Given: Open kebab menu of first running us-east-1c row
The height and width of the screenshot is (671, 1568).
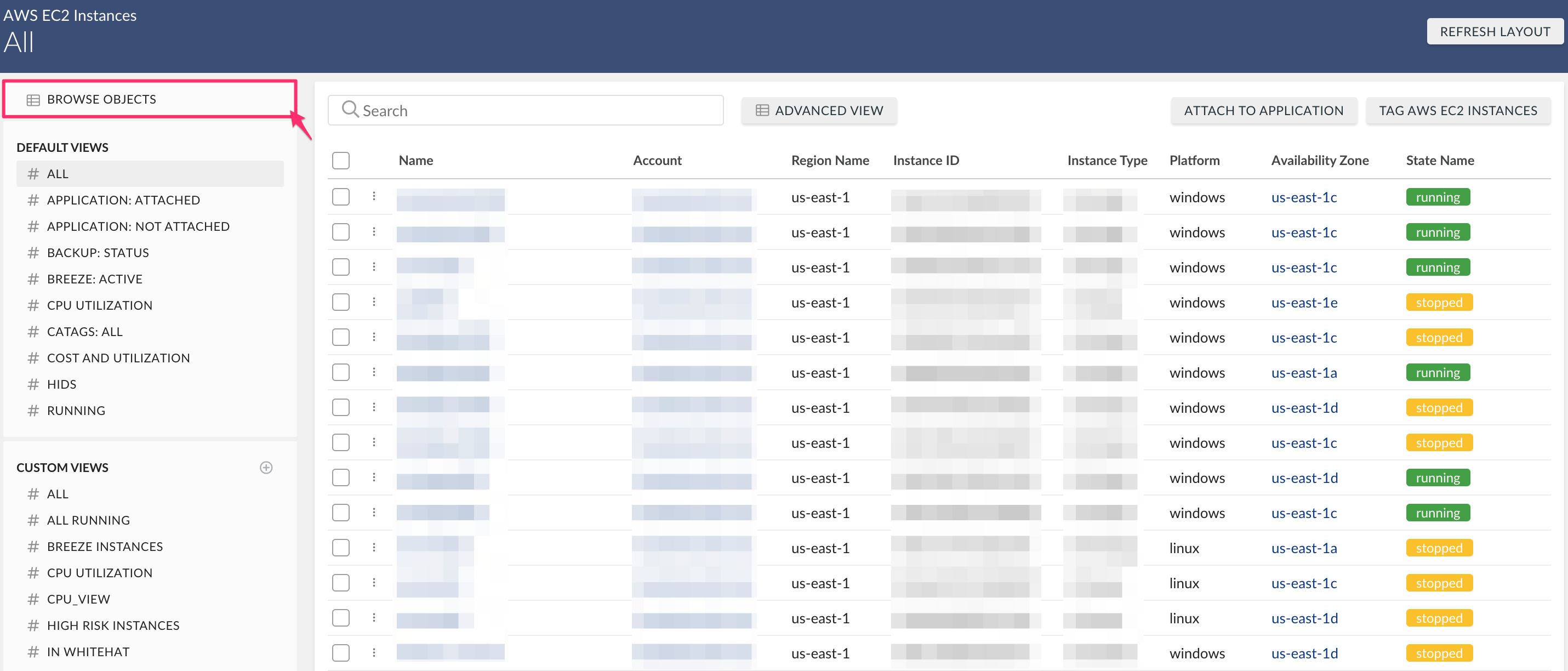Looking at the screenshot, I should 374,197.
